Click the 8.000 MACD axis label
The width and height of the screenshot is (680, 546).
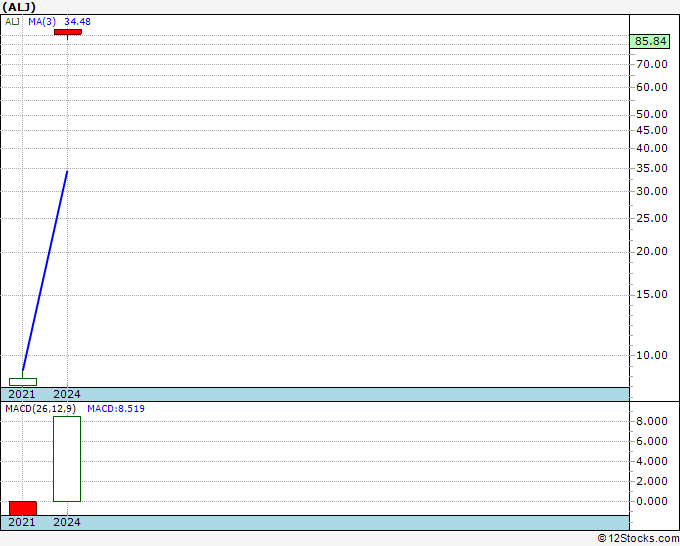point(652,421)
